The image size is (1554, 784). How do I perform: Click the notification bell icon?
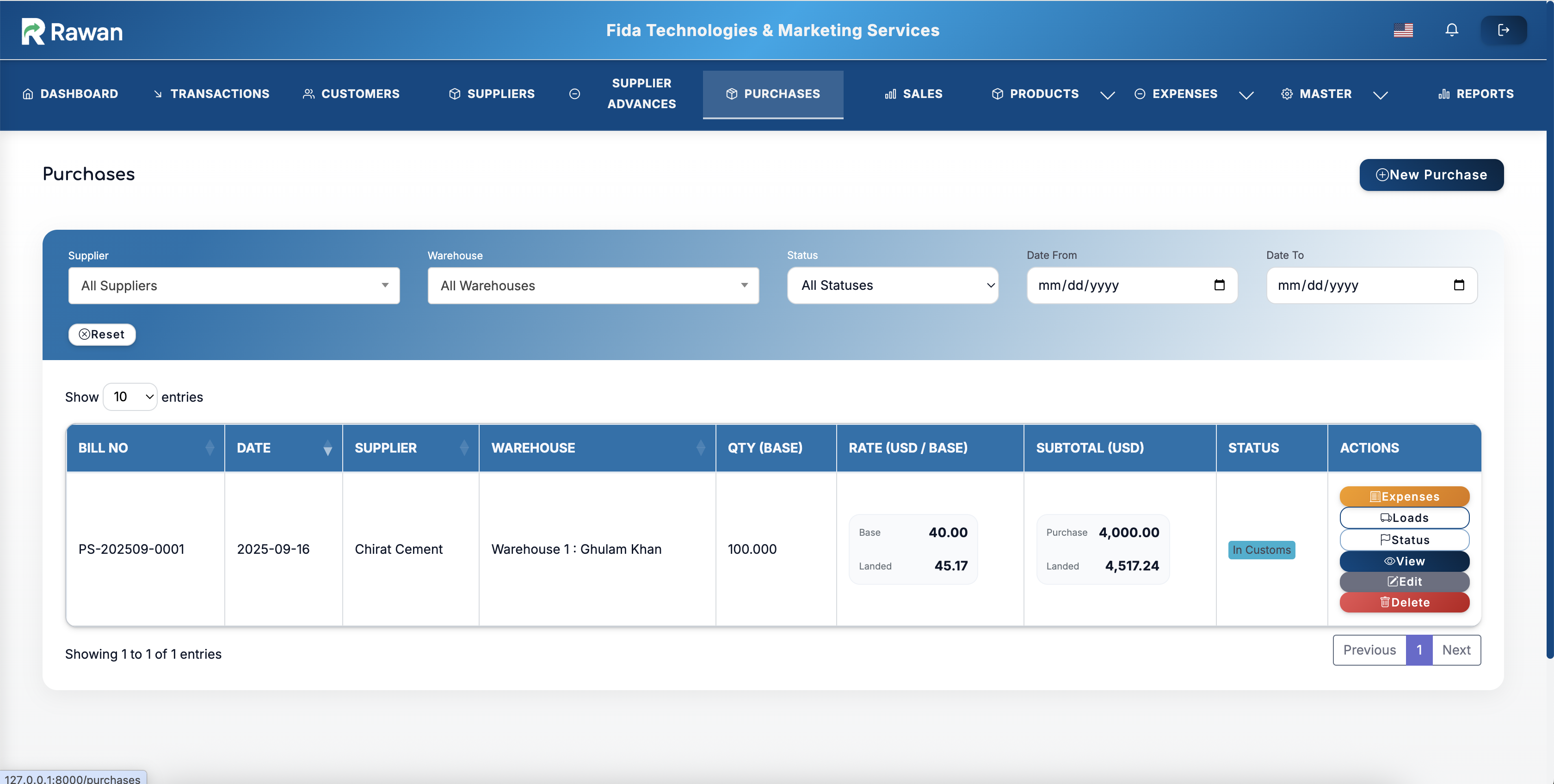1451,30
